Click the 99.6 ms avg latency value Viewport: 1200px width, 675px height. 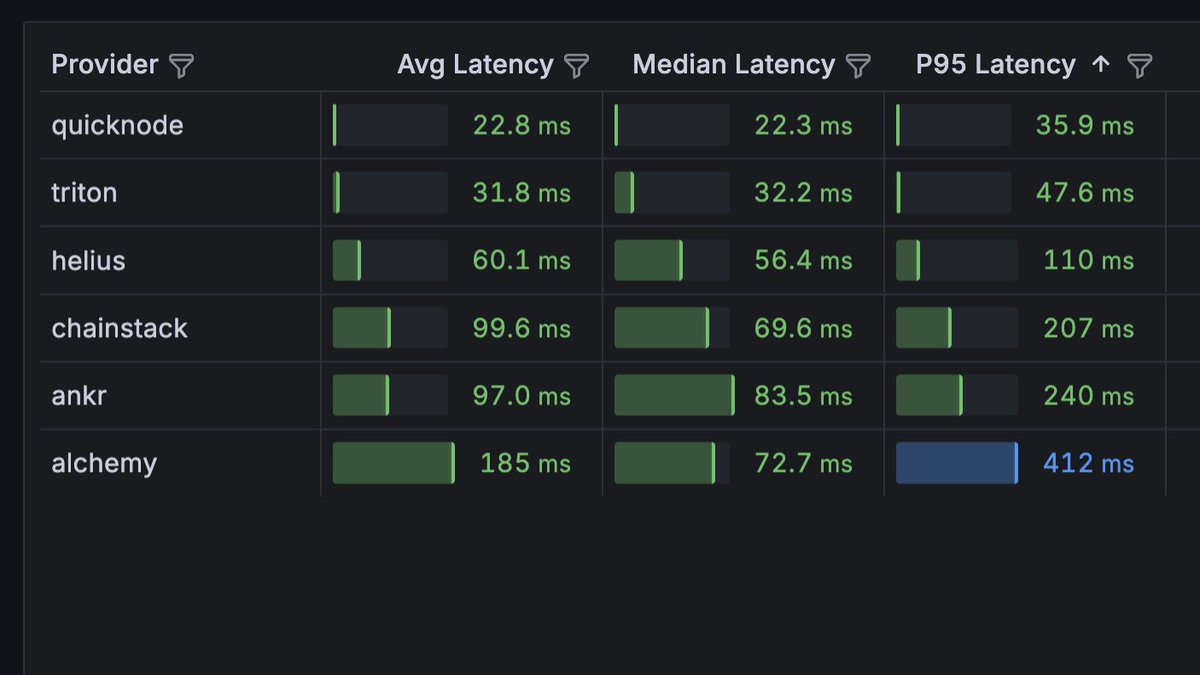(522, 328)
